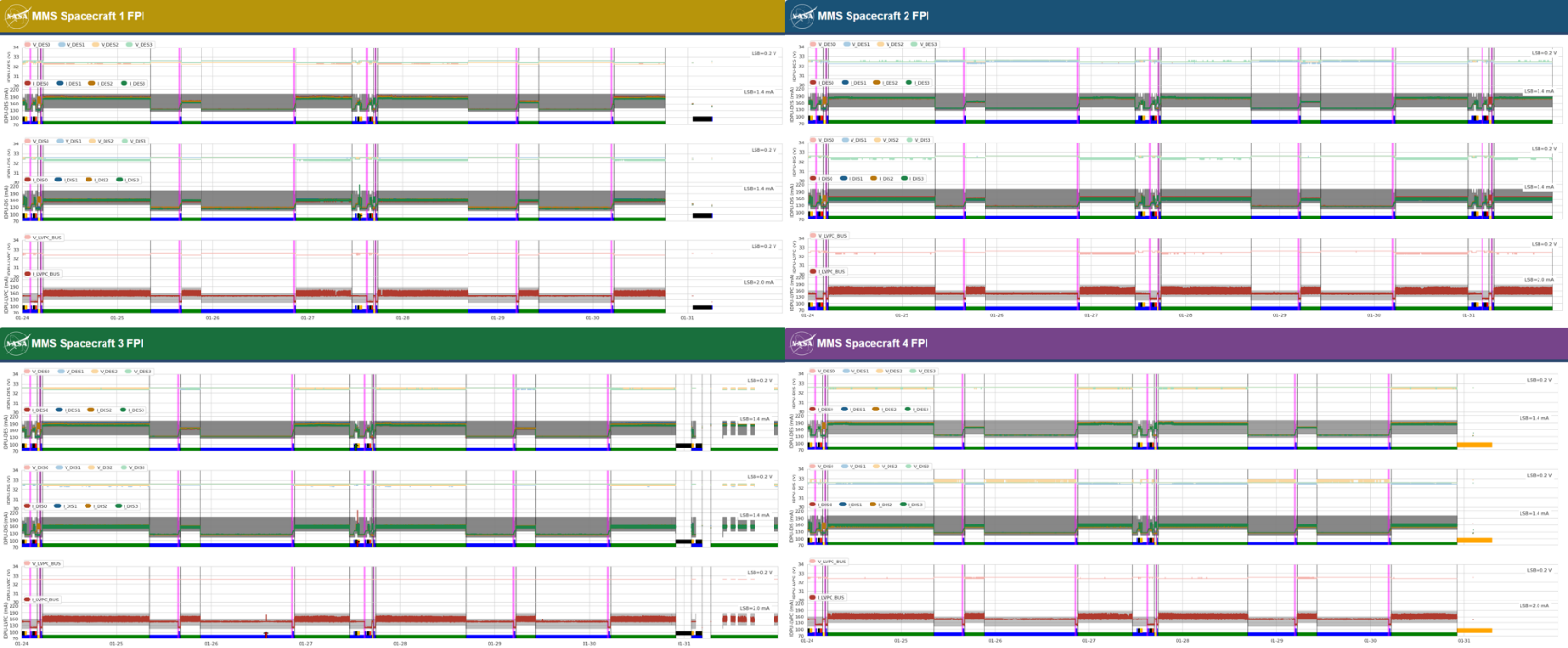Click LSB=2.0 mA label in Spacecraft 2
The image size is (1568, 648).
(1539, 280)
